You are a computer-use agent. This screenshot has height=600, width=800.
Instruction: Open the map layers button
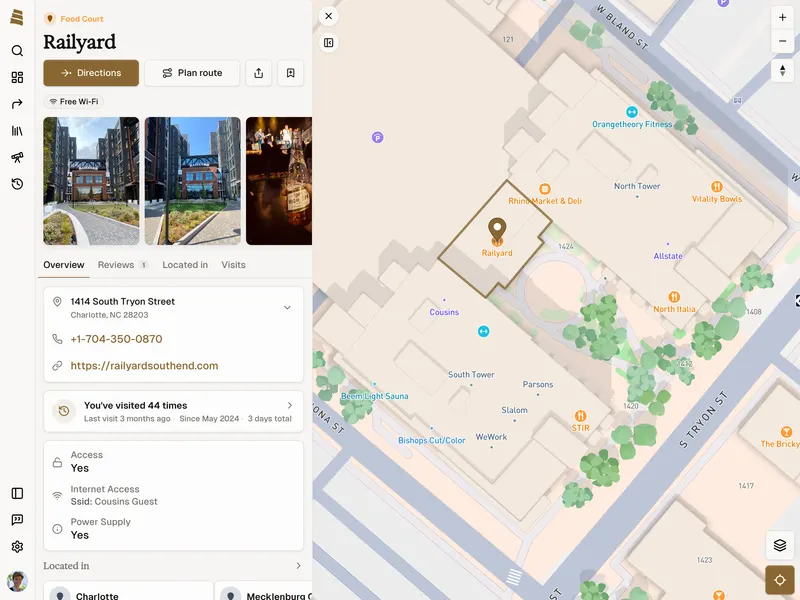point(780,545)
